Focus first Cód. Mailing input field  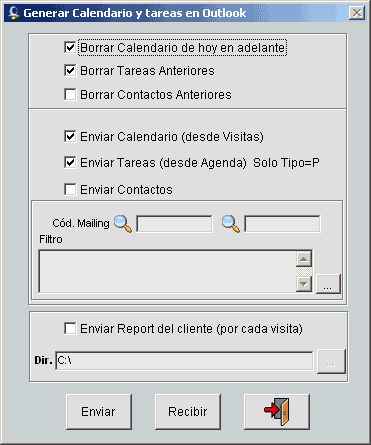(x=174, y=224)
